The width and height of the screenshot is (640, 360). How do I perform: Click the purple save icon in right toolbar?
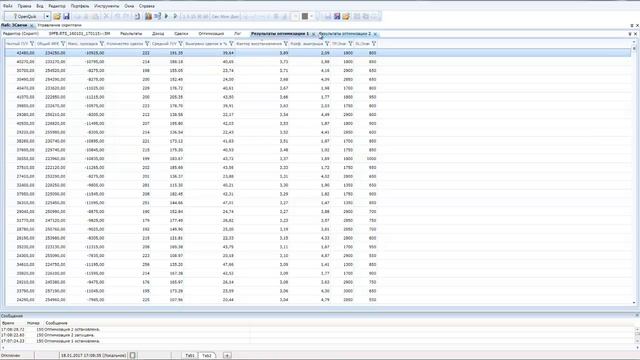point(337,16)
